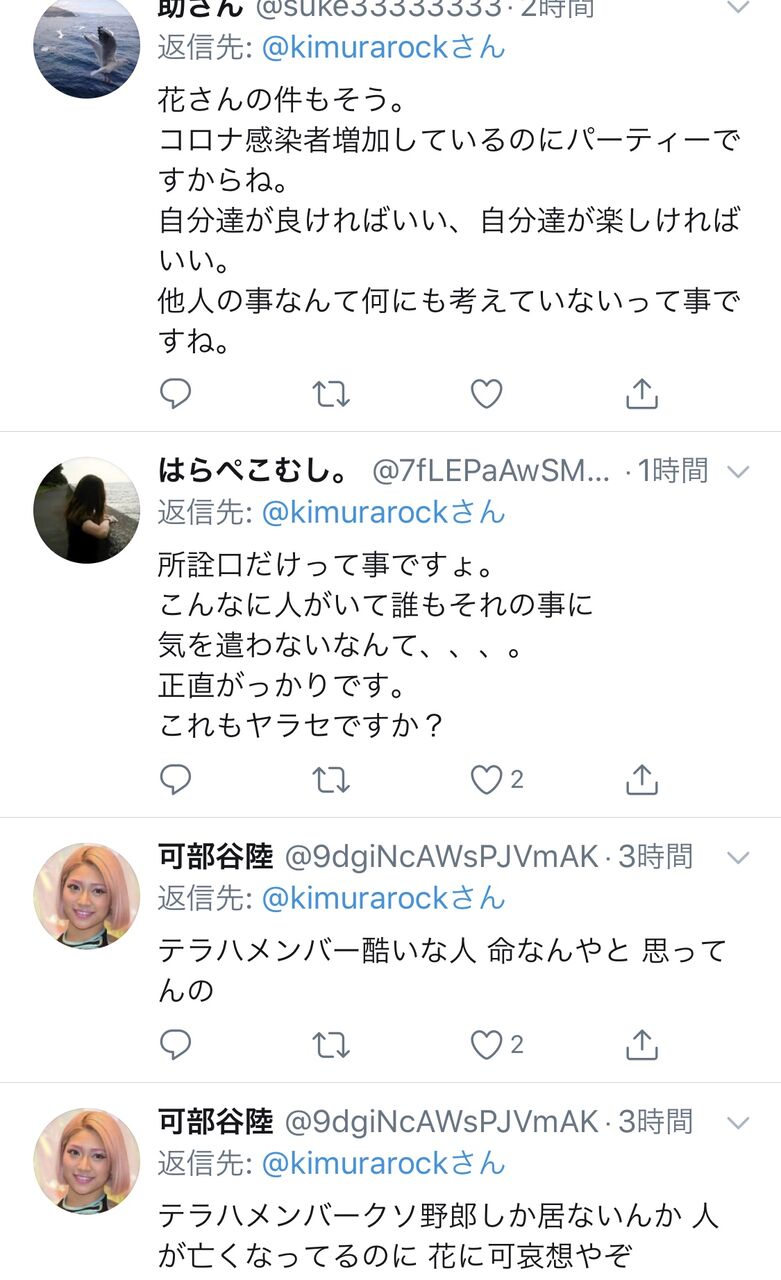
Task: Like the 助さん tweet
Action: (x=487, y=394)
